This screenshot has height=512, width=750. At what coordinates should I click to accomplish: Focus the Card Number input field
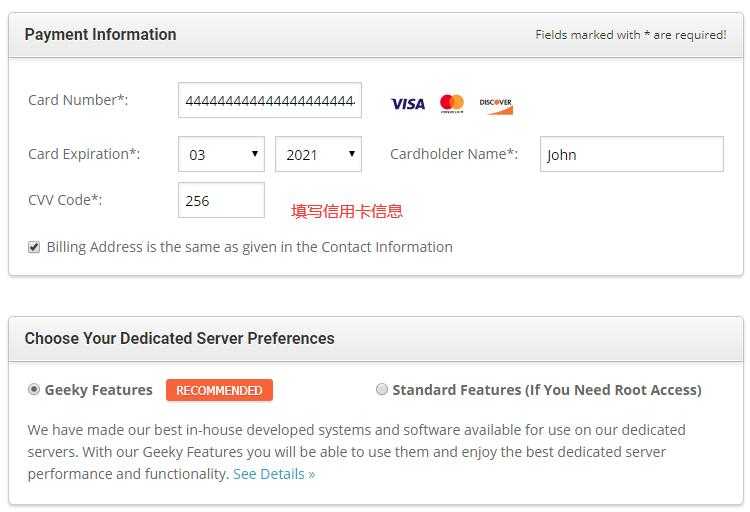(x=270, y=100)
